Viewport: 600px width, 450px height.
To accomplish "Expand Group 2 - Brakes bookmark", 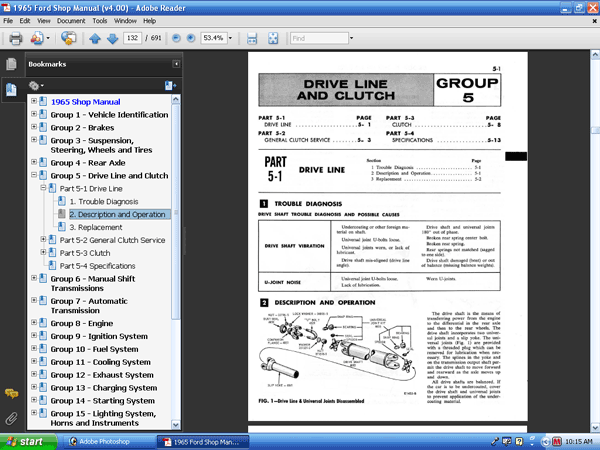I will coord(34,127).
